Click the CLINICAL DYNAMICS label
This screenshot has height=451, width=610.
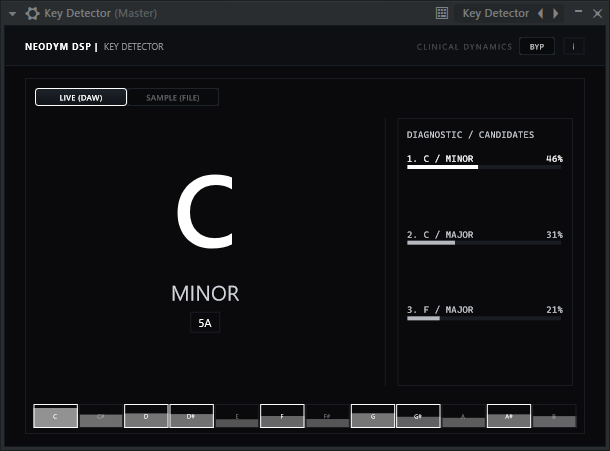[465, 47]
